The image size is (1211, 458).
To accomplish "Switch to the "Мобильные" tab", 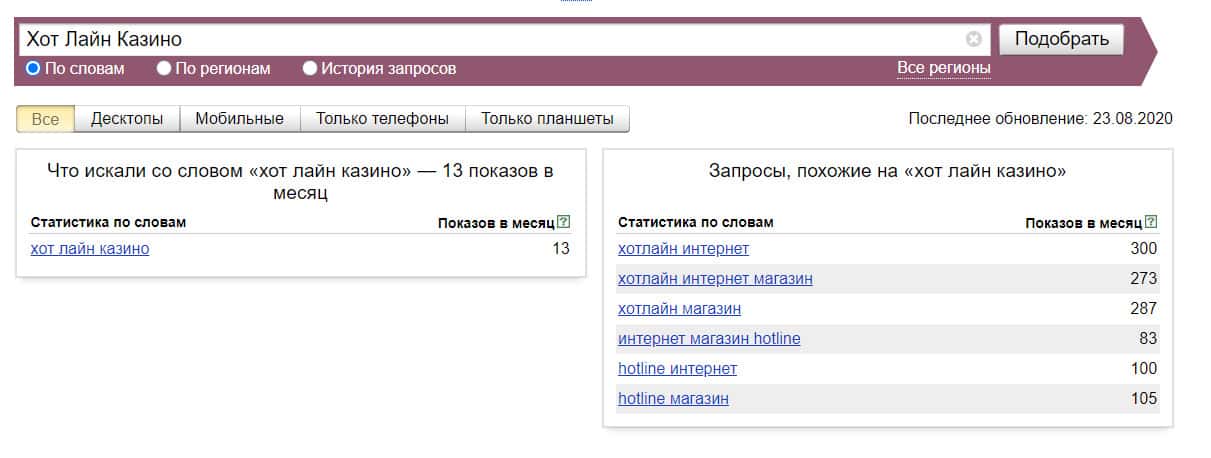I will pos(240,119).
